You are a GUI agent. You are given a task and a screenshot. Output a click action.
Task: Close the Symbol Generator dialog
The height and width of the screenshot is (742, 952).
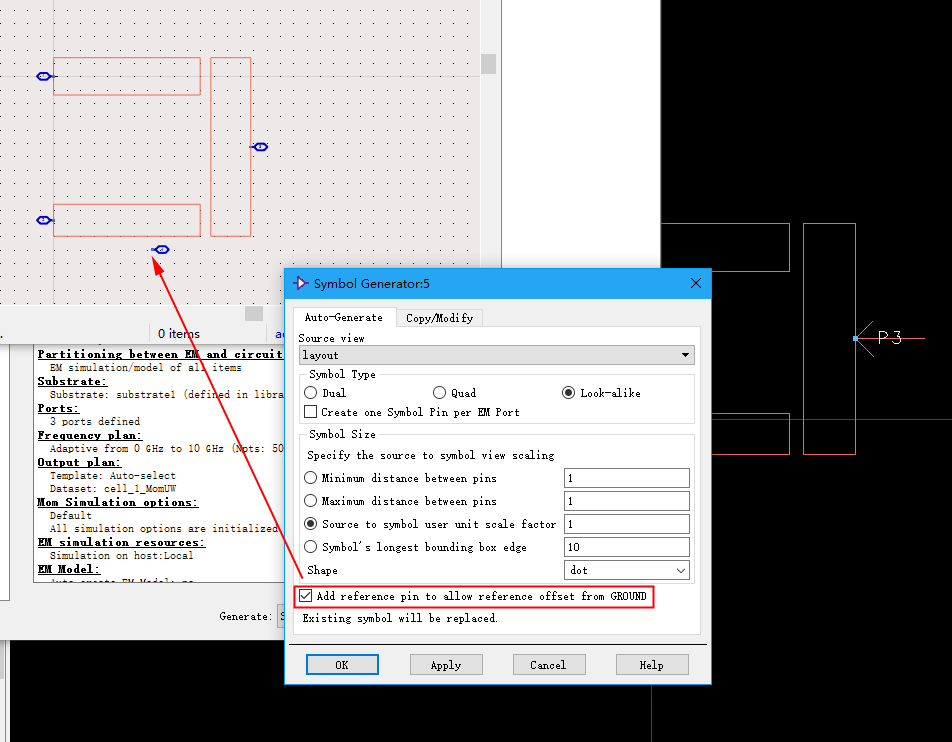[696, 284]
